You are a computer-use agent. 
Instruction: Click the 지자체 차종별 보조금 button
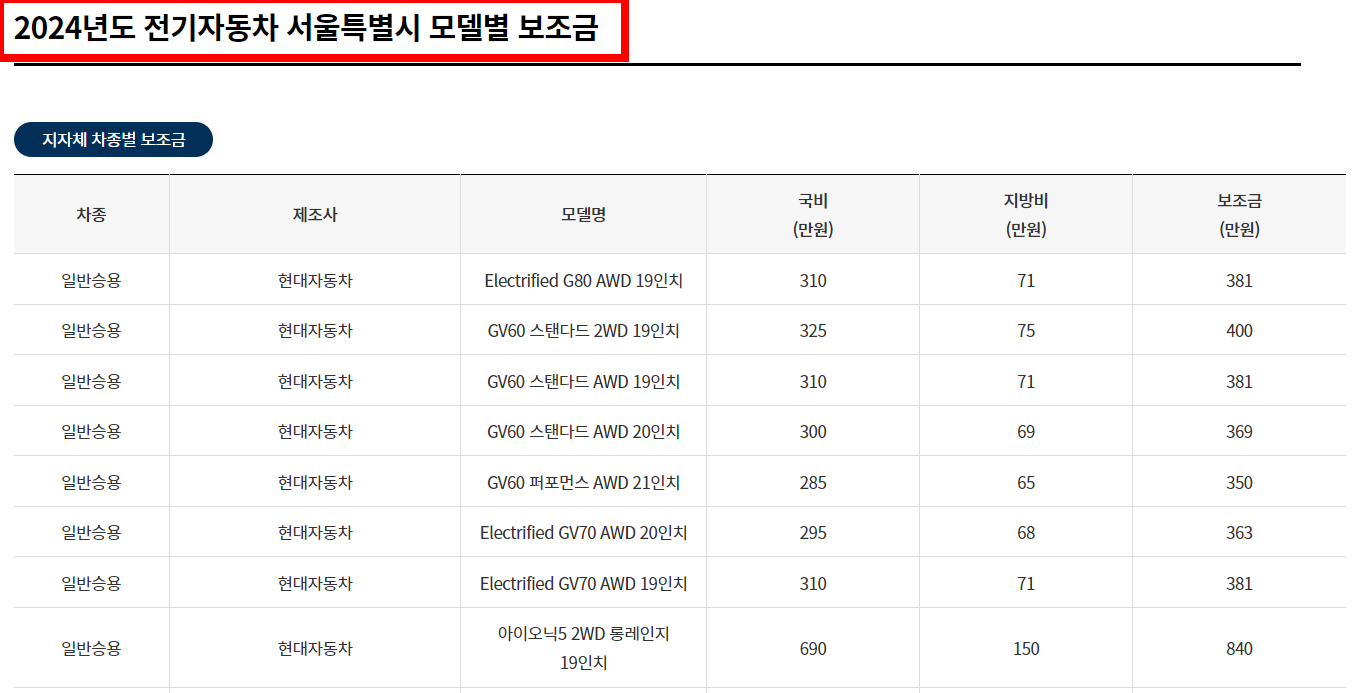click(113, 140)
